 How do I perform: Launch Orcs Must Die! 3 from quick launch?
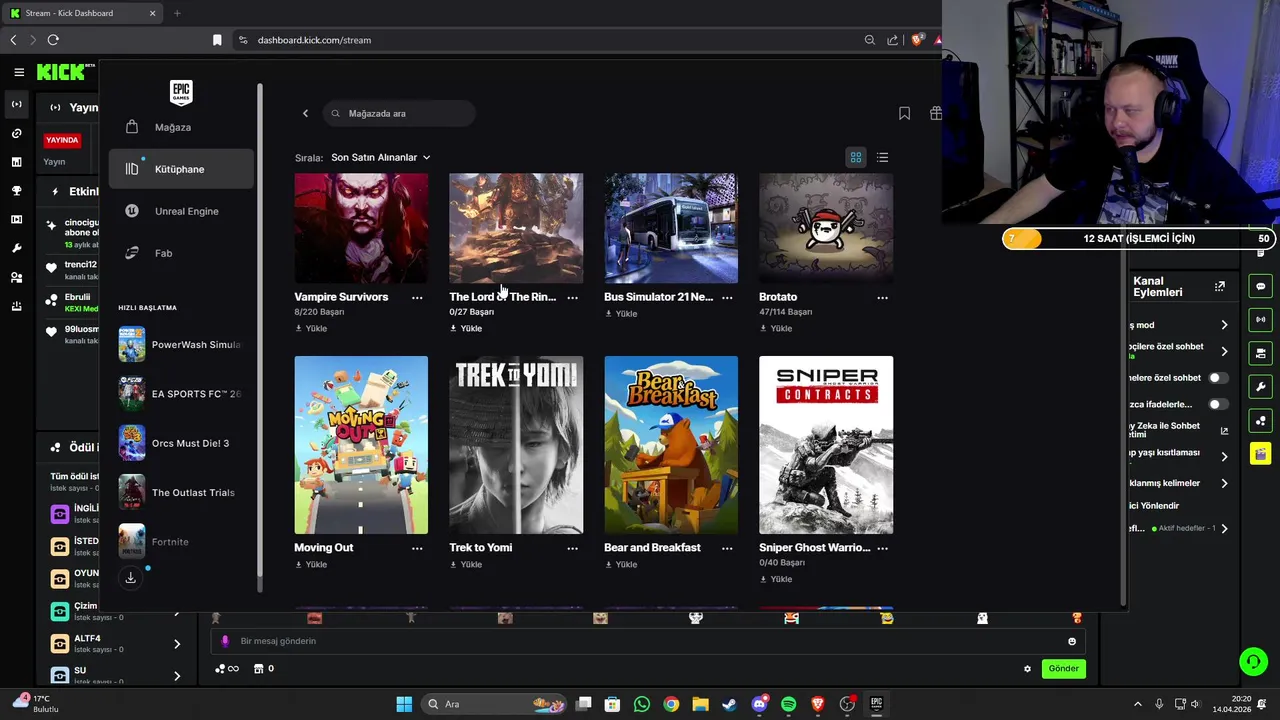[x=180, y=443]
